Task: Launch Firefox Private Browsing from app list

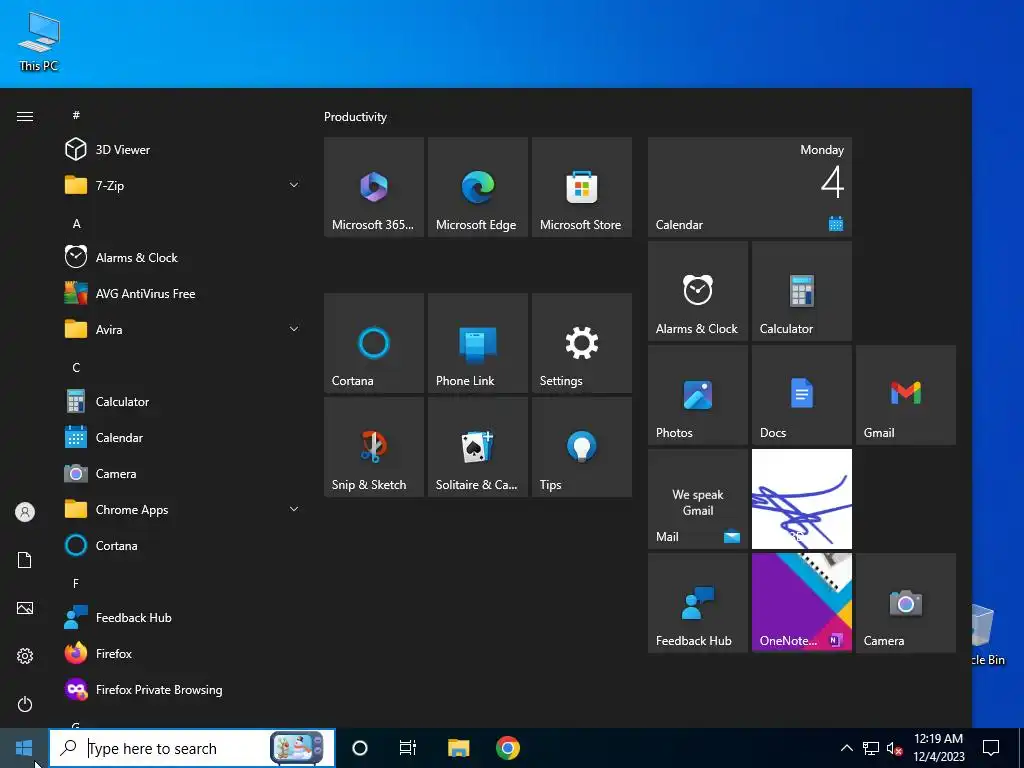Action: pos(183,690)
